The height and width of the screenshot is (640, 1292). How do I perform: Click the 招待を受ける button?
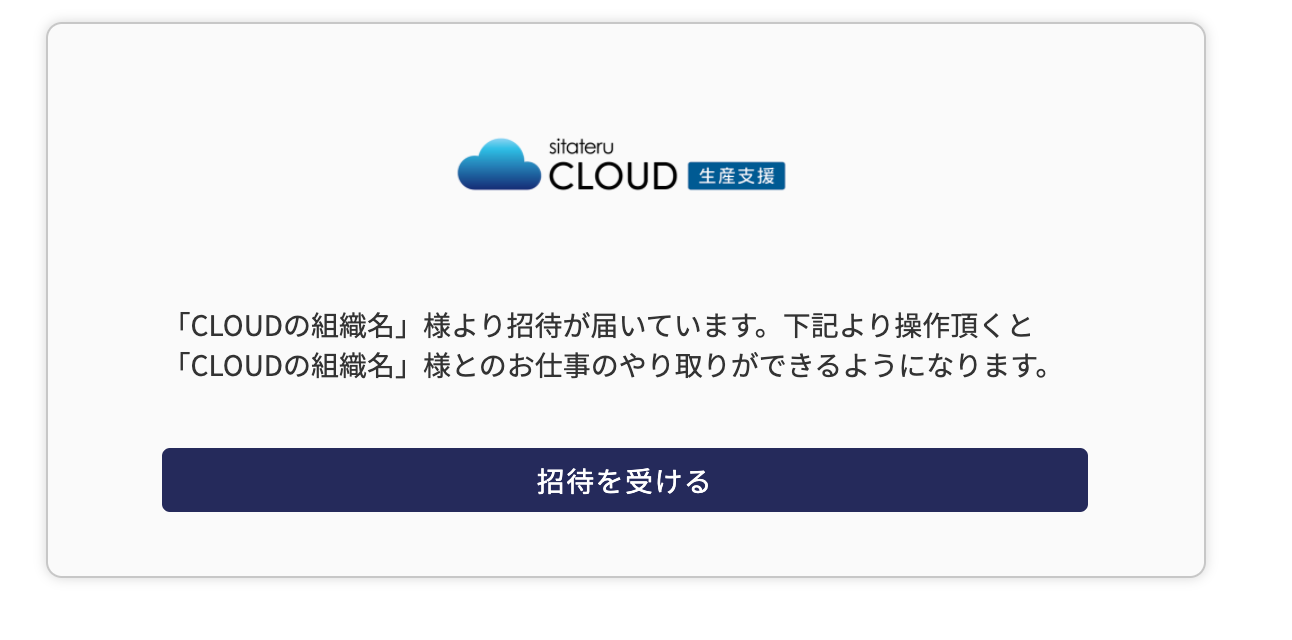click(x=624, y=480)
